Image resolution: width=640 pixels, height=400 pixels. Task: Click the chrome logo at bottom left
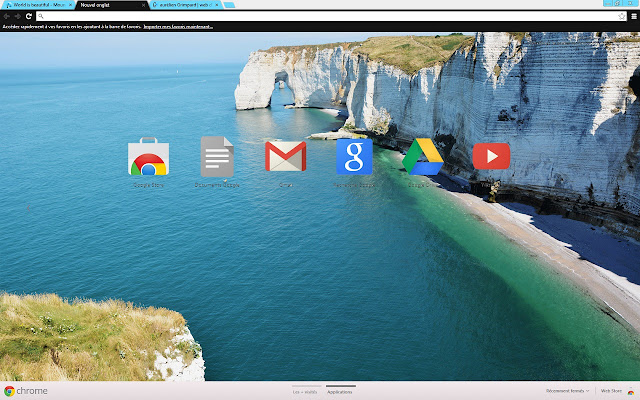tap(25, 391)
